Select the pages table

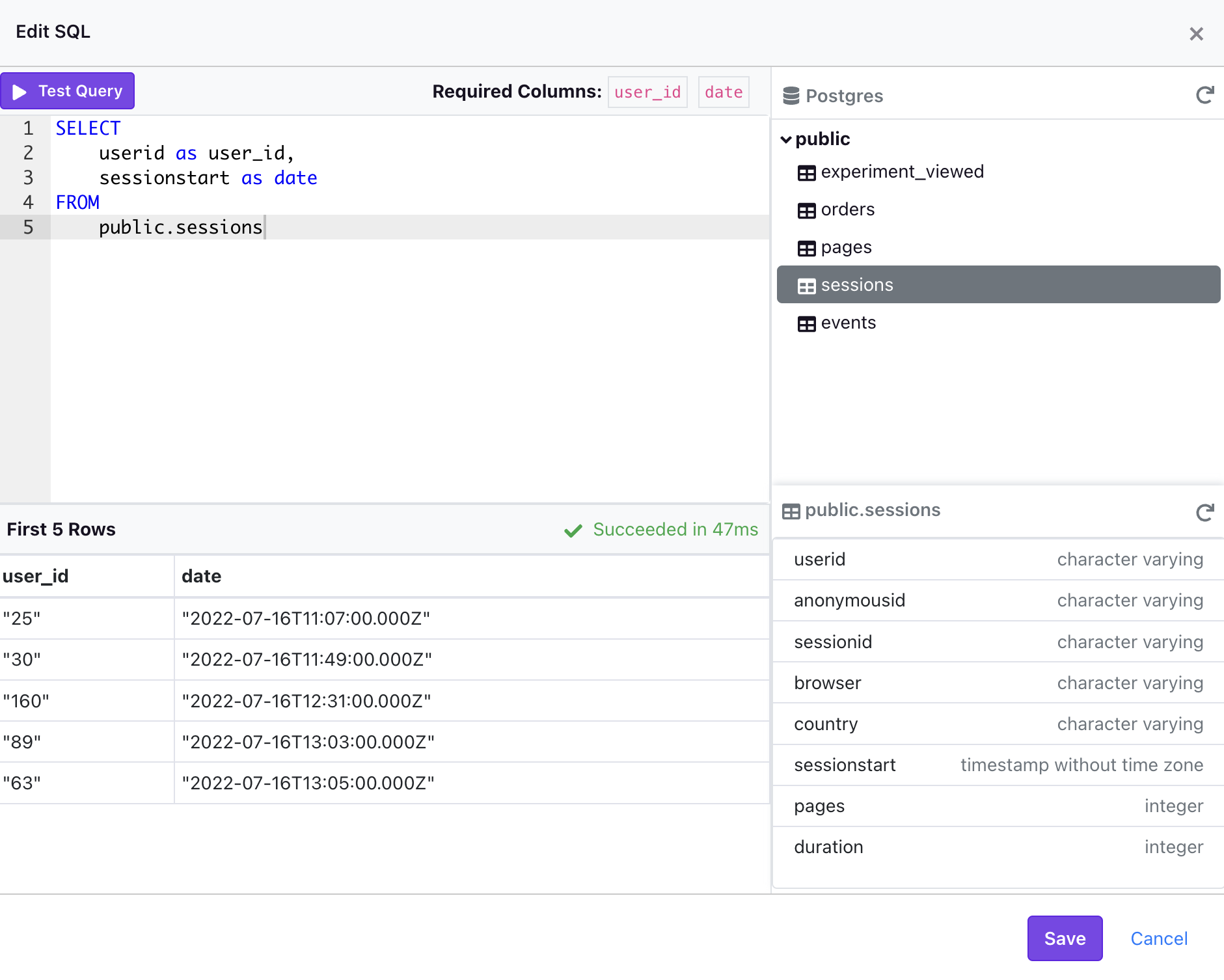coord(998,248)
